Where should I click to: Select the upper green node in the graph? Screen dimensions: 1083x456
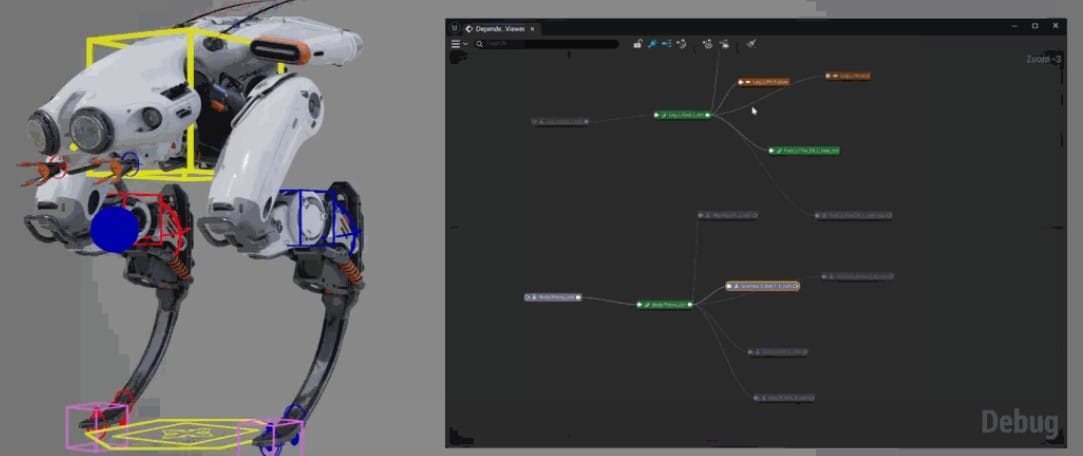tap(683, 115)
